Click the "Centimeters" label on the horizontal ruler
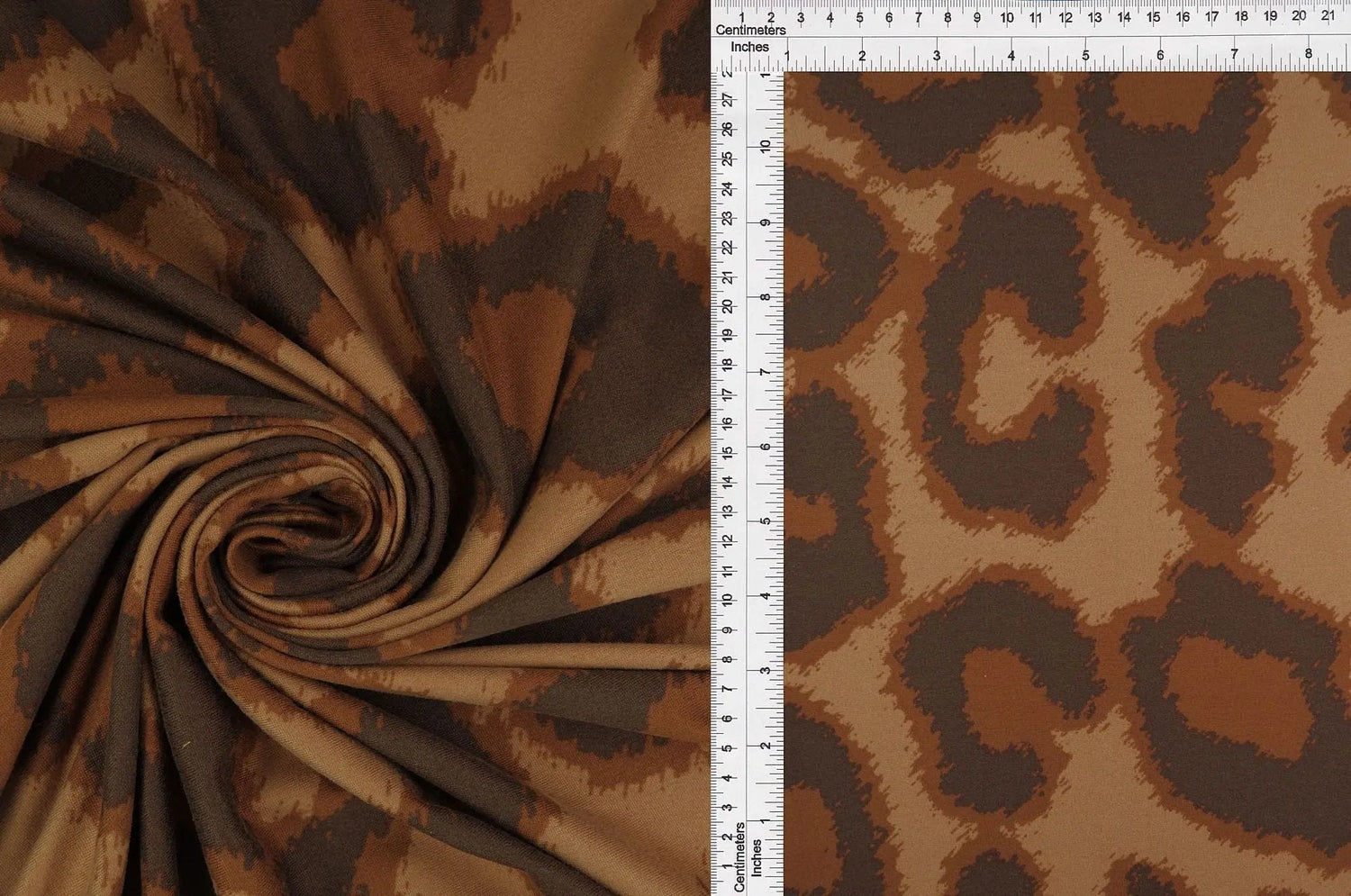Image resolution: width=1351 pixels, height=896 pixels. pyautogui.click(x=750, y=30)
